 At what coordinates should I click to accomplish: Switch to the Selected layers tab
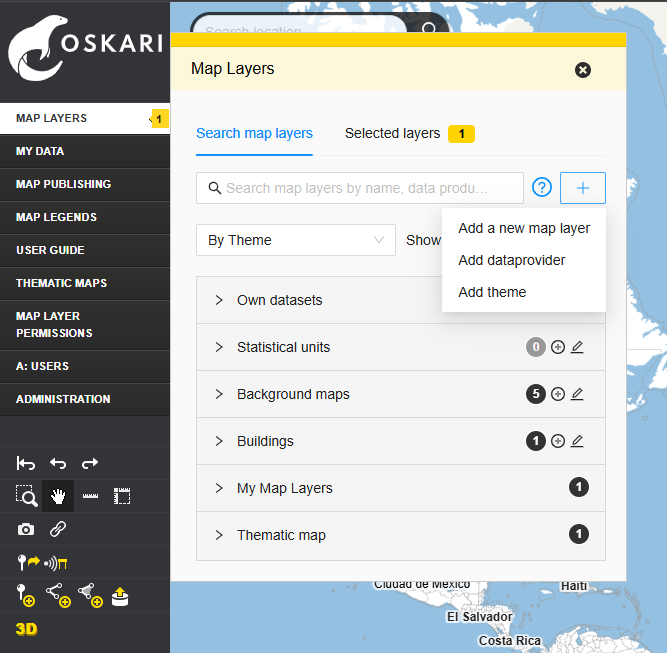pos(392,133)
